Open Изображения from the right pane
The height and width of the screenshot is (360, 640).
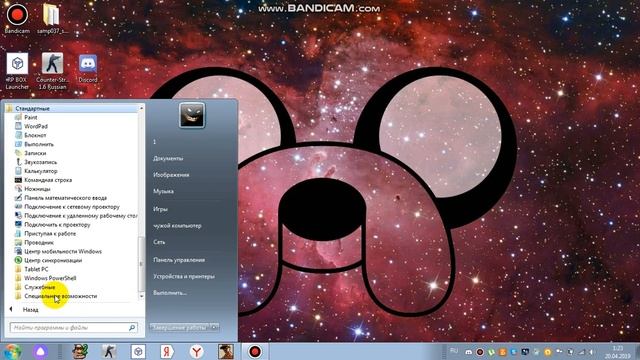click(x=171, y=175)
